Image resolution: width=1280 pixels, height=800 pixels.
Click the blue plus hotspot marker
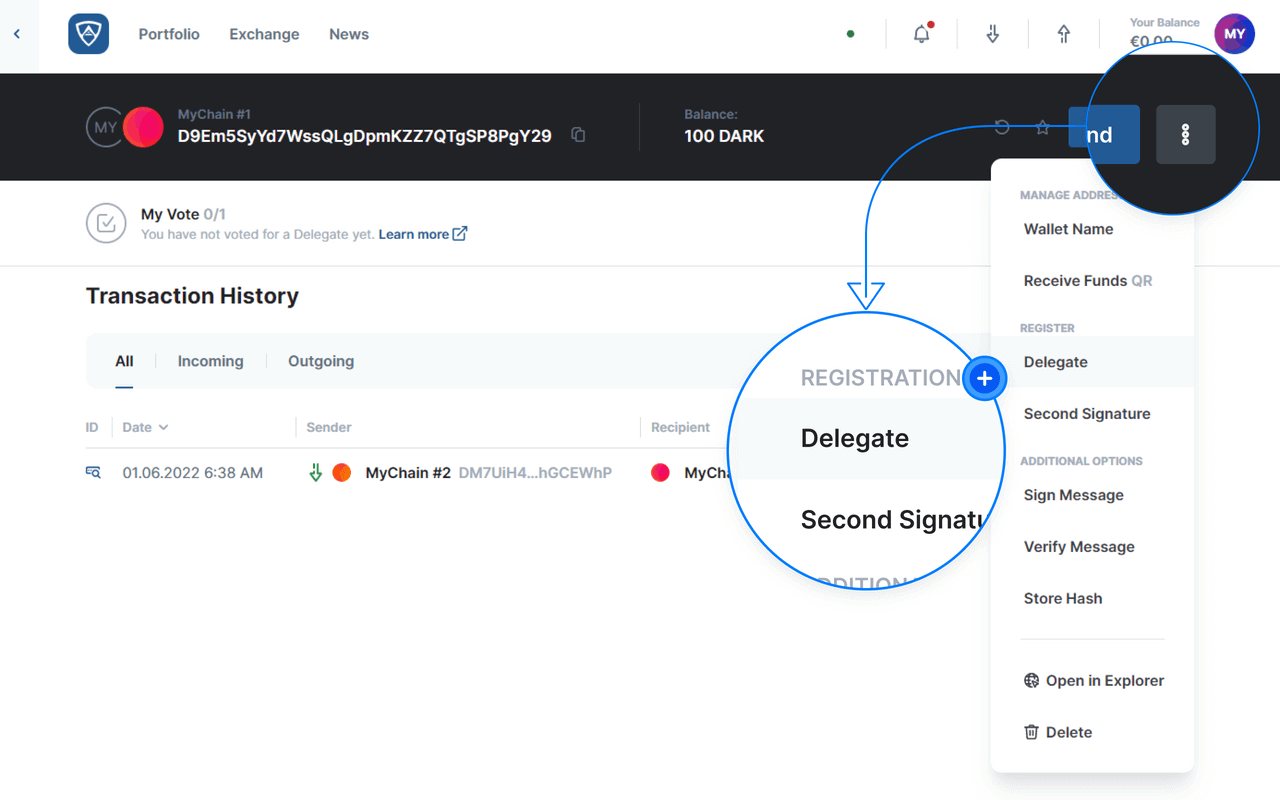[984, 378]
